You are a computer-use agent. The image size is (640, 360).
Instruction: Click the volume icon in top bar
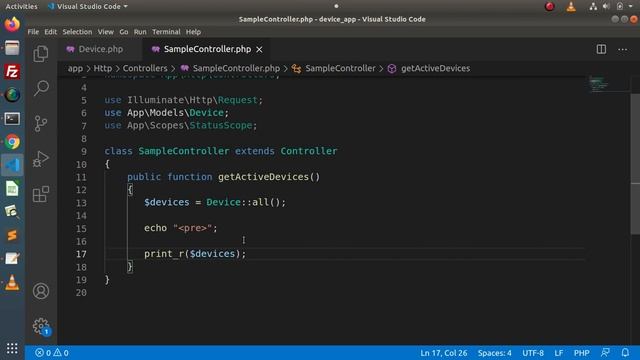coord(606,7)
